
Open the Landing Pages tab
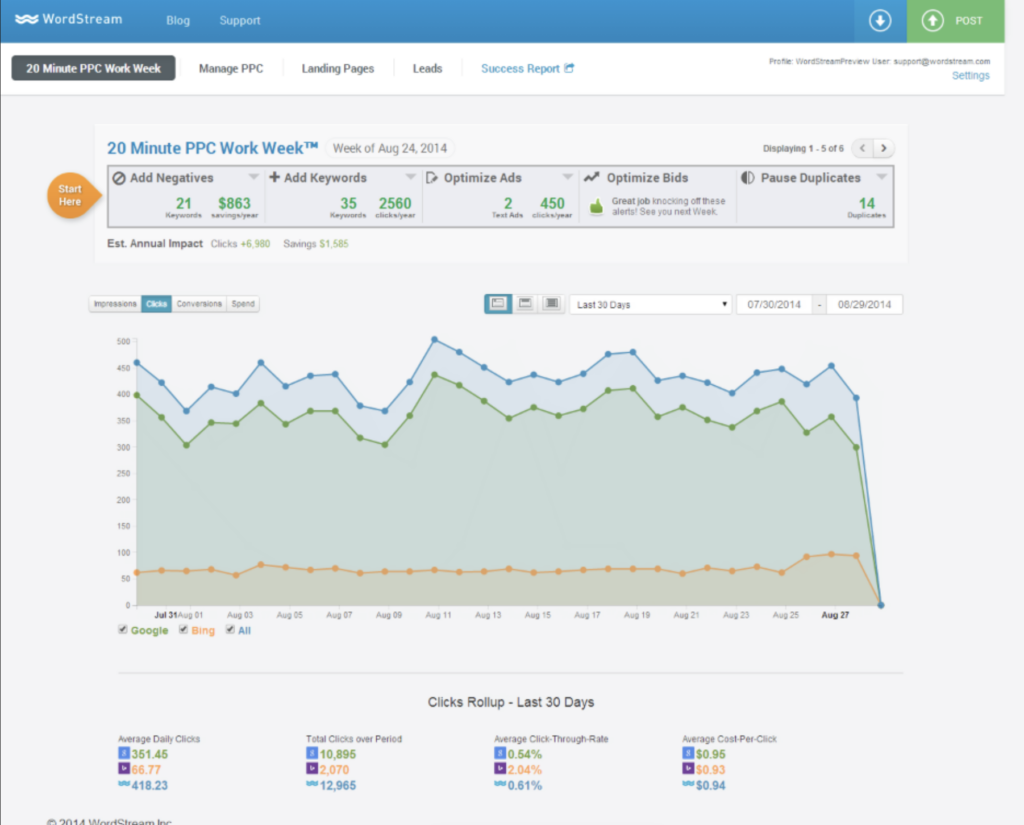click(337, 68)
